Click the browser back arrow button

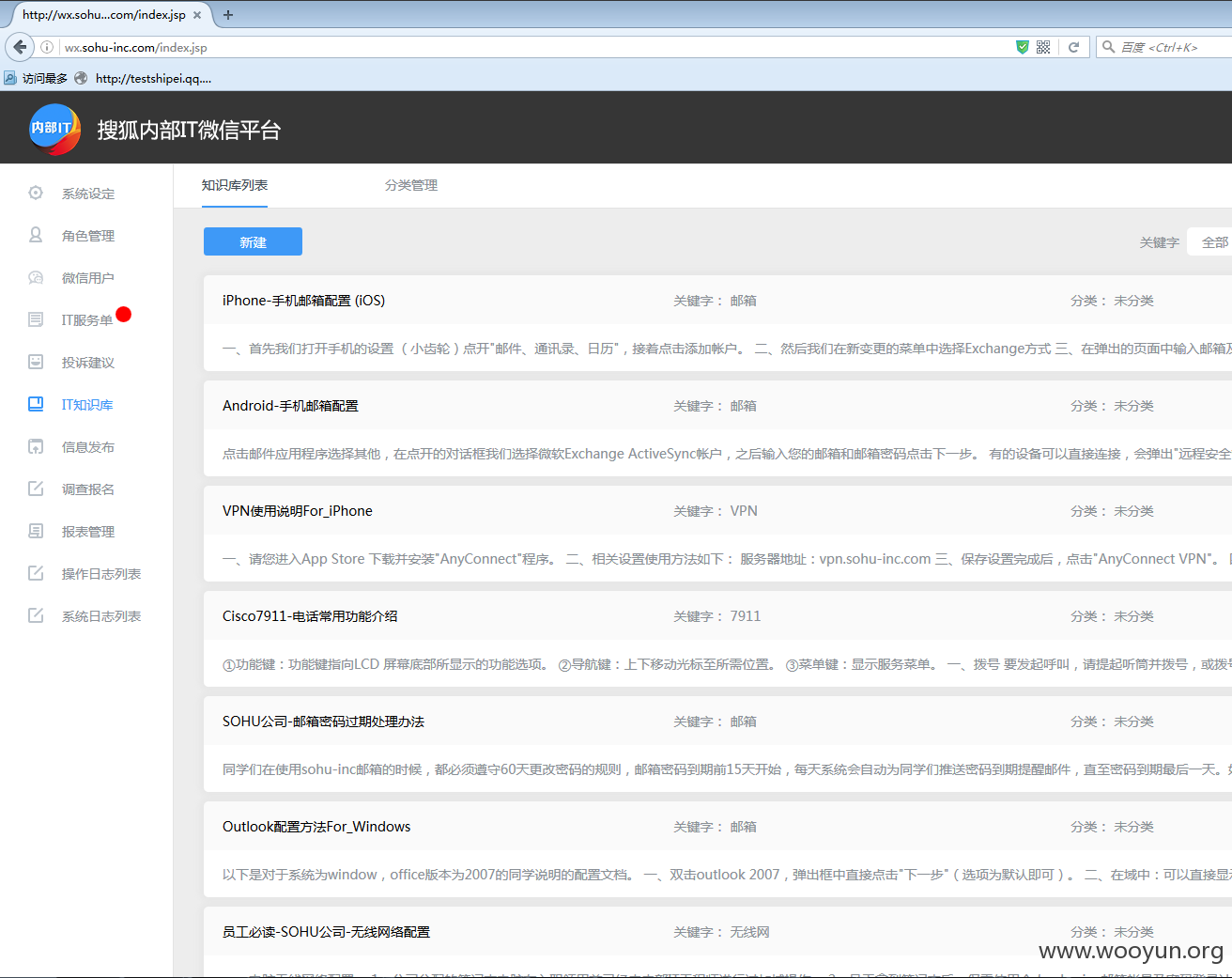tap(20, 46)
